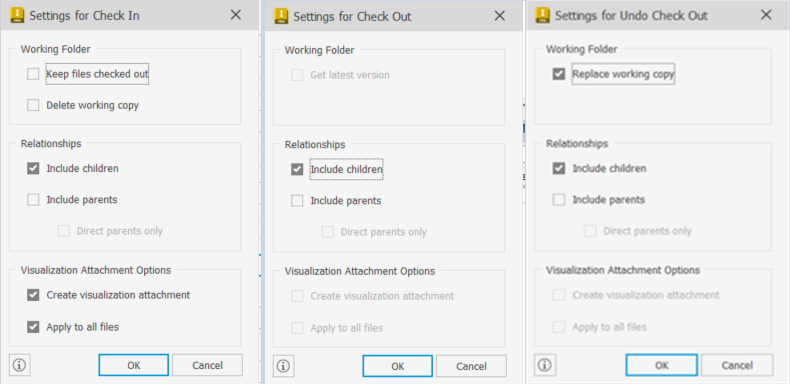Click the info icon in Undo Check Out dialog

545,365
